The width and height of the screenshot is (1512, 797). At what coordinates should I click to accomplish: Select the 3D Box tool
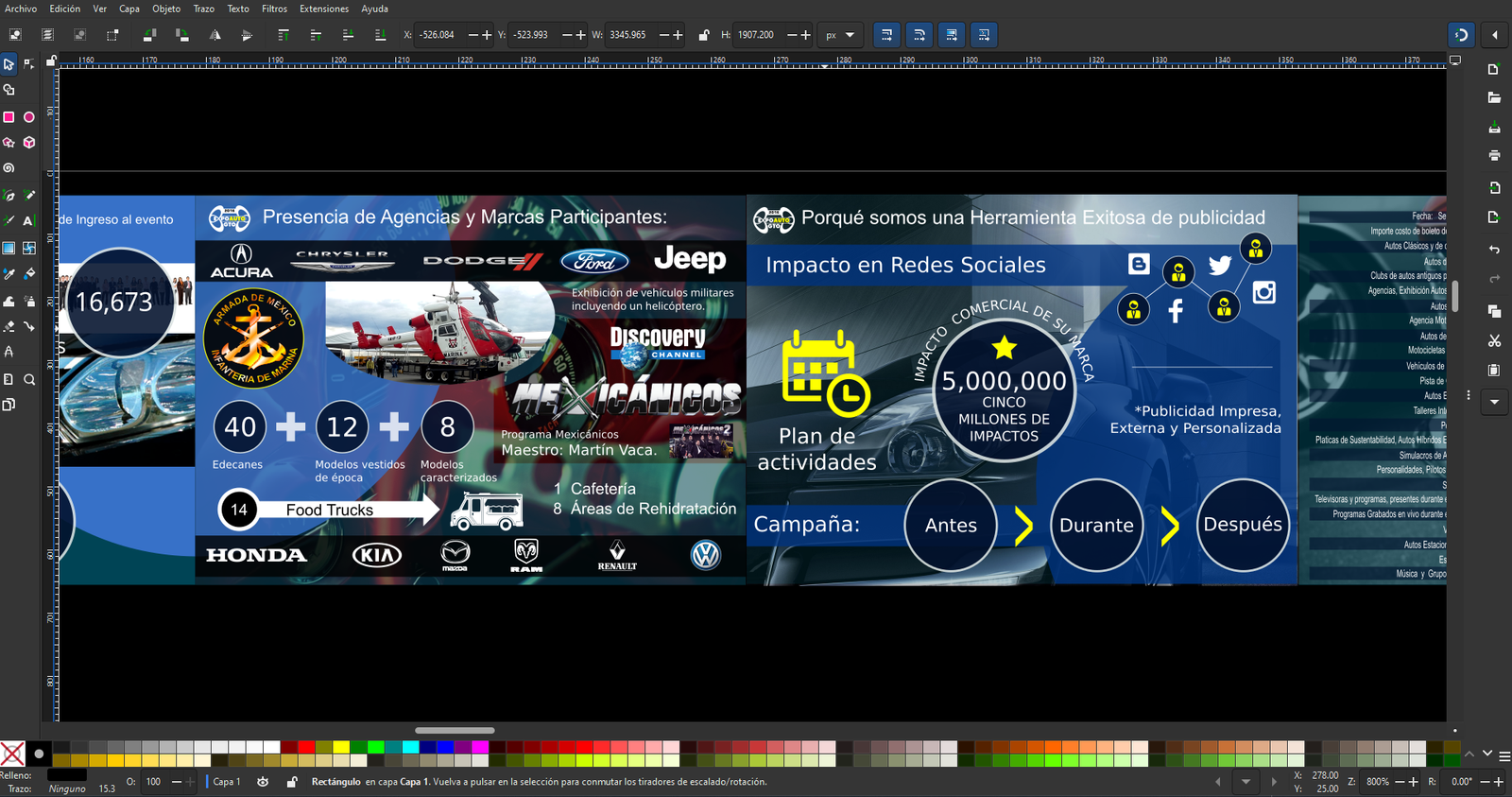click(x=29, y=143)
